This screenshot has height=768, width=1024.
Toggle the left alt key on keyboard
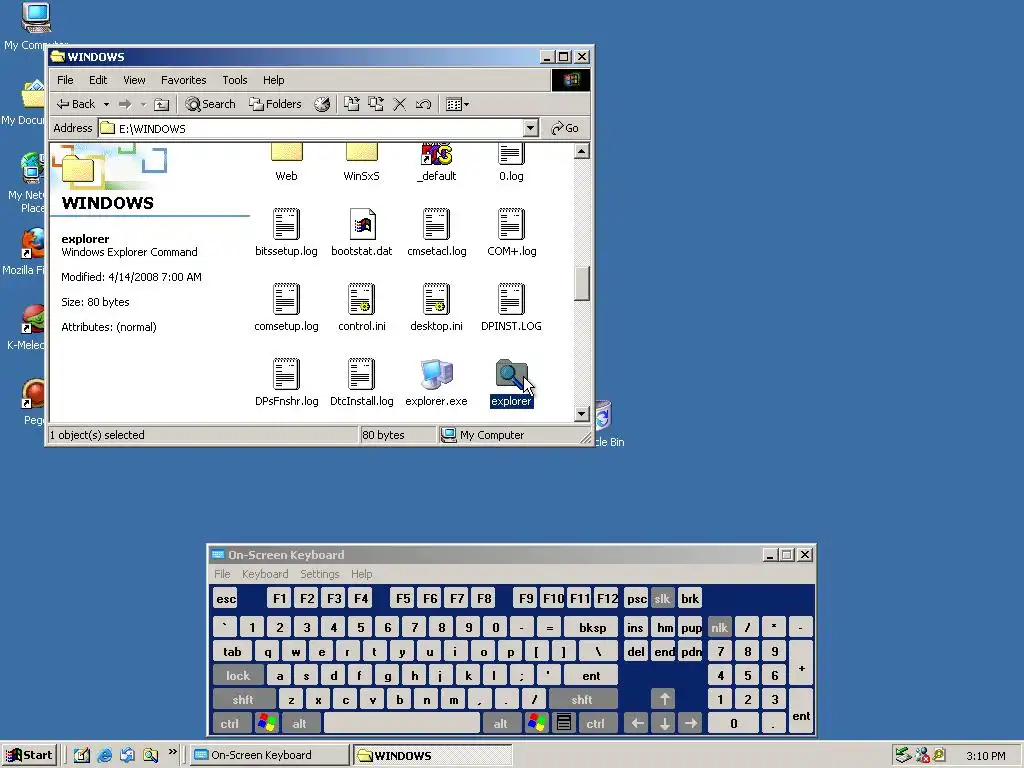pos(300,724)
